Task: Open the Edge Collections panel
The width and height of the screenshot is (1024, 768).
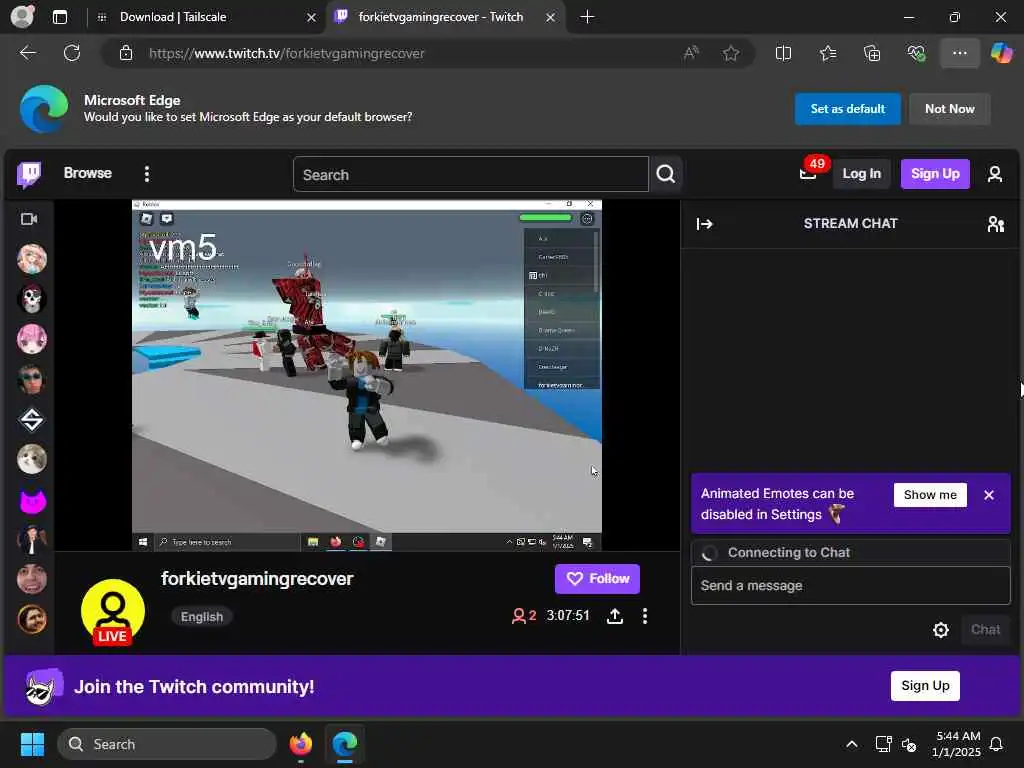Action: click(872, 53)
